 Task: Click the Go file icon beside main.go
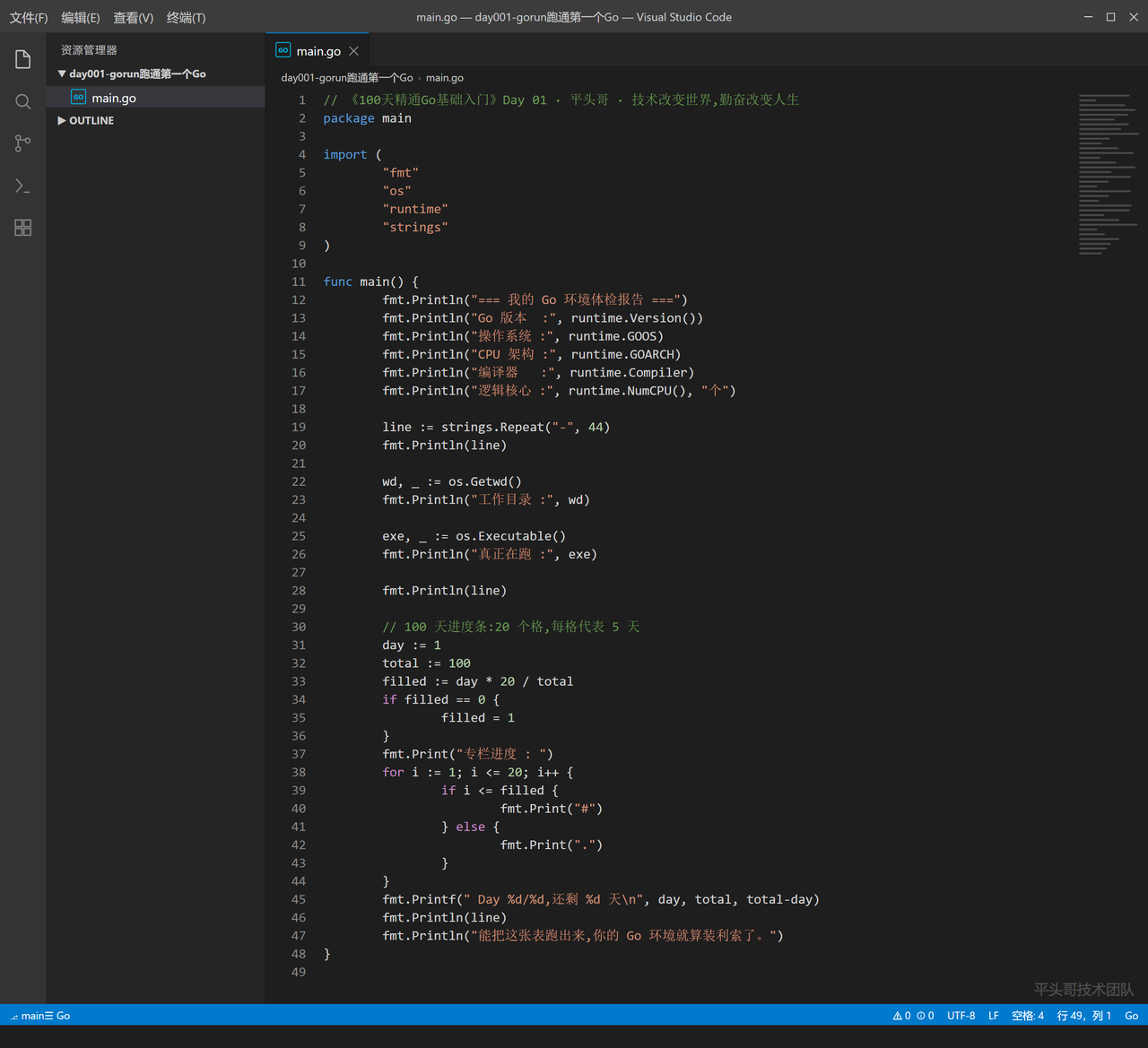tap(78, 98)
